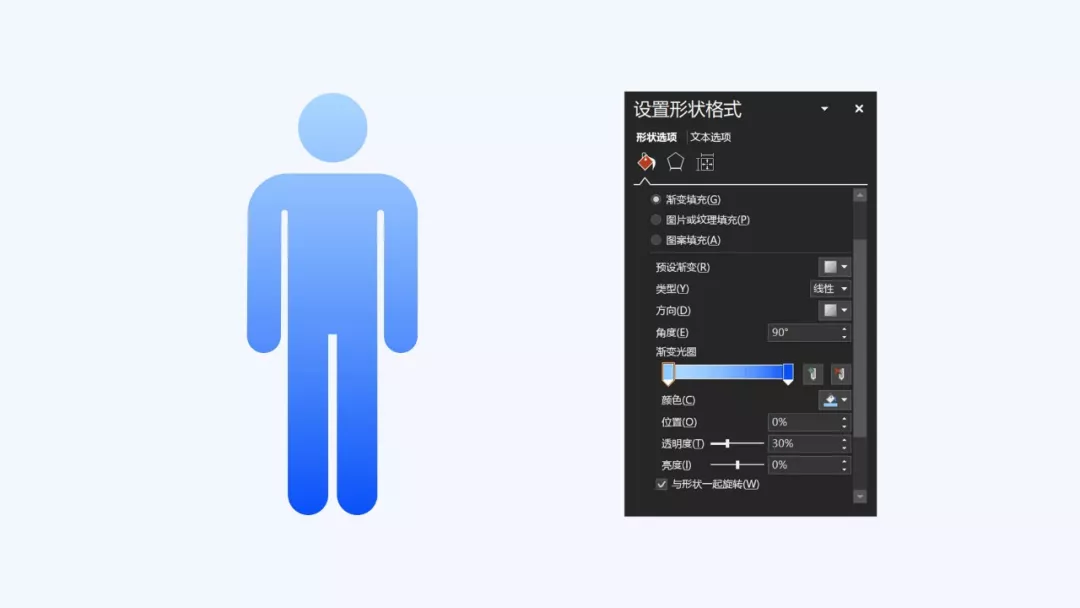Select 图案填充(A) radio button

coord(656,240)
